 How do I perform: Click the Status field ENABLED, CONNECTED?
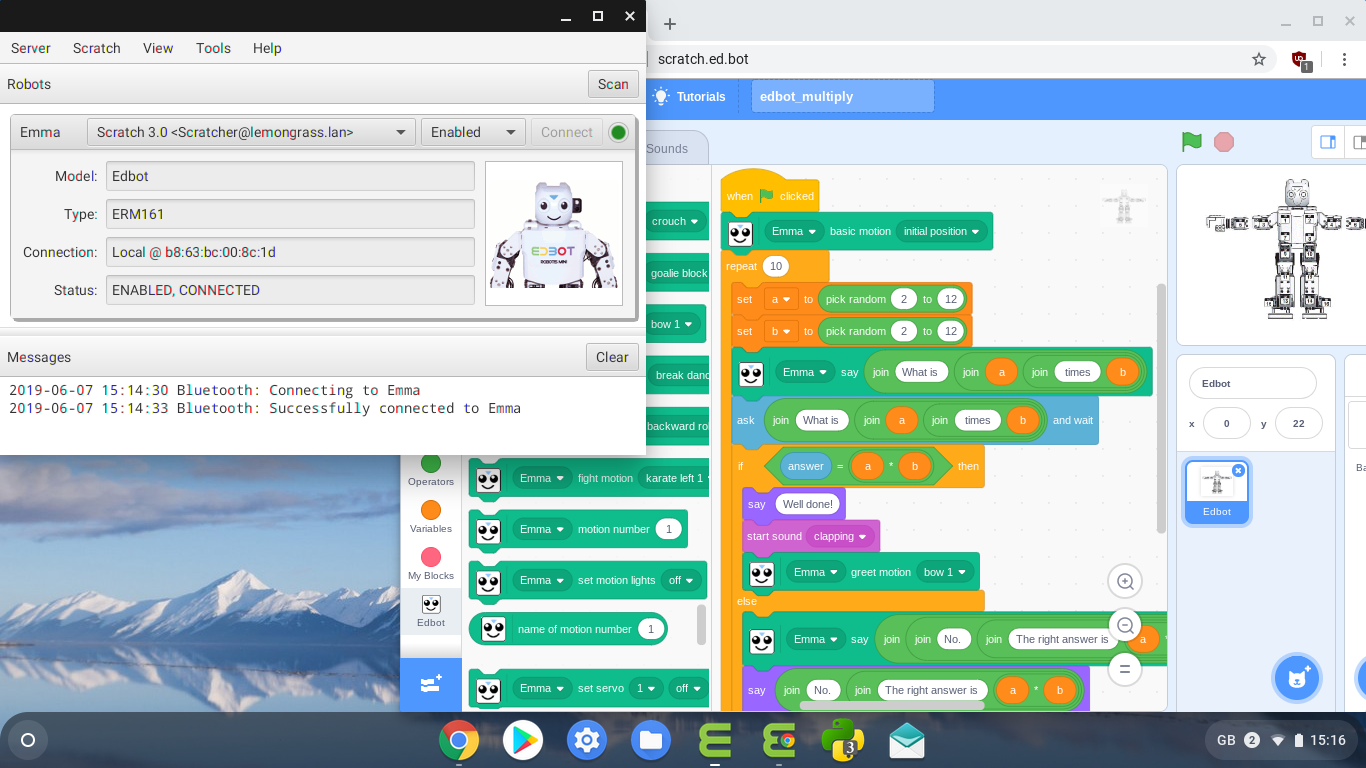point(290,290)
